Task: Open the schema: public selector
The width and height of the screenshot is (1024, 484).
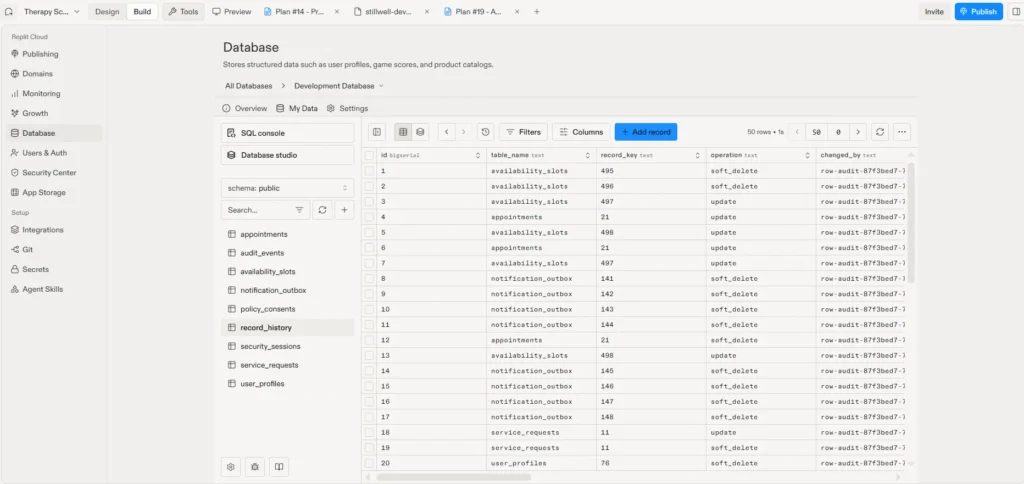Action: point(287,188)
